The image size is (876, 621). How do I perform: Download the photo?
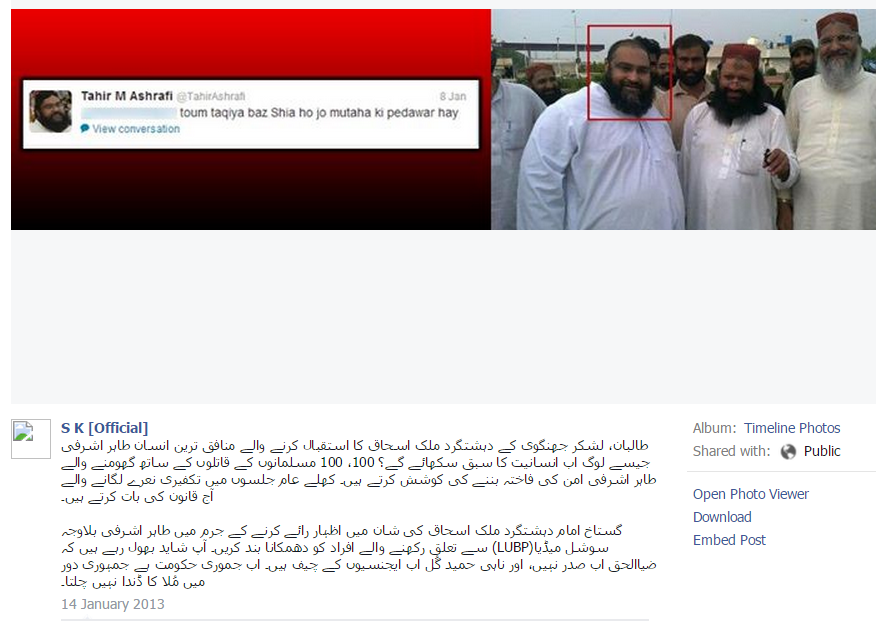tap(722, 517)
